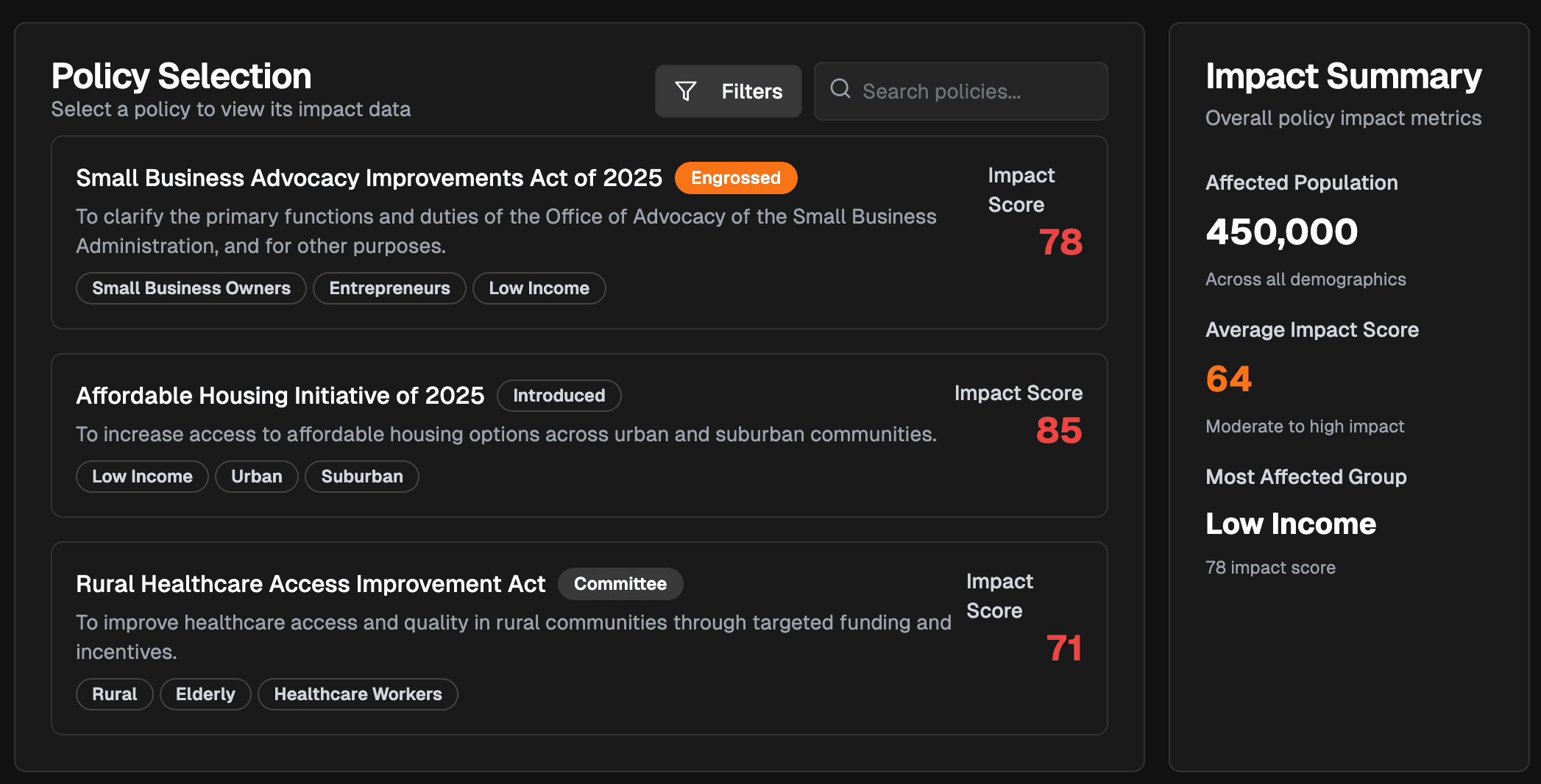1541x784 pixels.
Task: Click the orange Engrossed status badge
Action: [735, 178]
